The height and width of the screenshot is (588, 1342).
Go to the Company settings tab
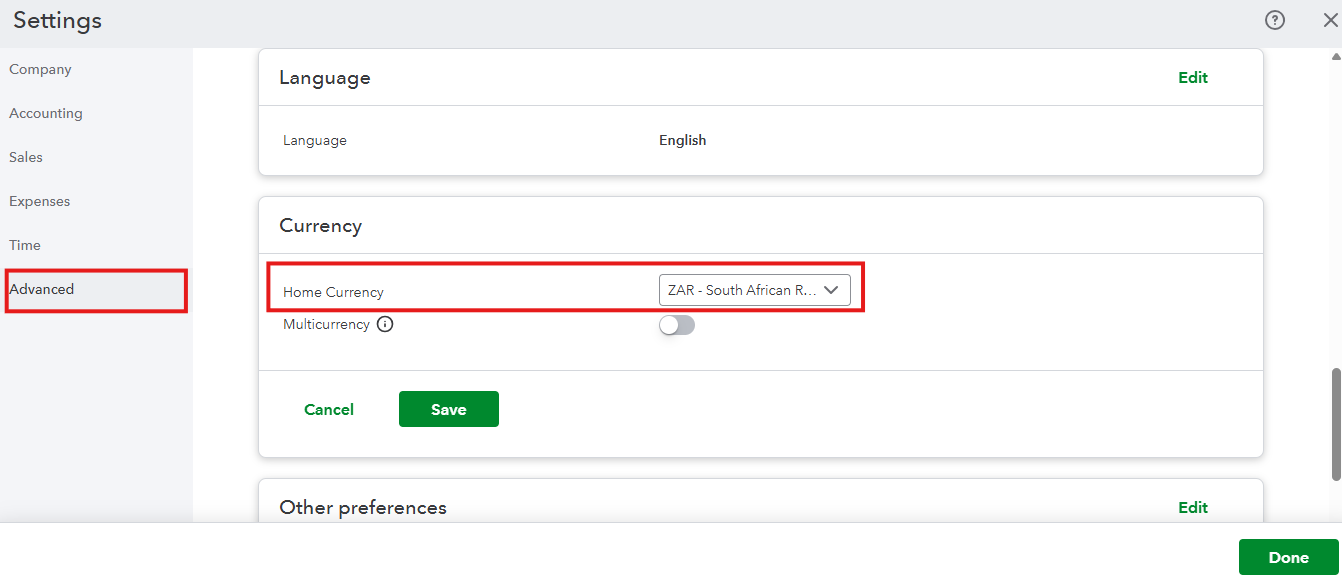(40, 70)
